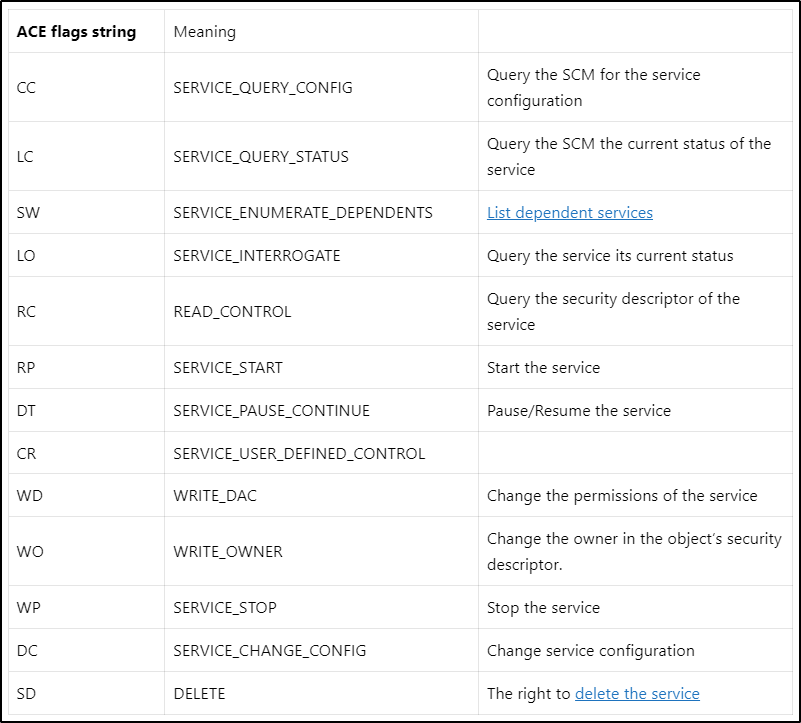Open the List dependent services link

pyautogui.click(x=569, y=213)
